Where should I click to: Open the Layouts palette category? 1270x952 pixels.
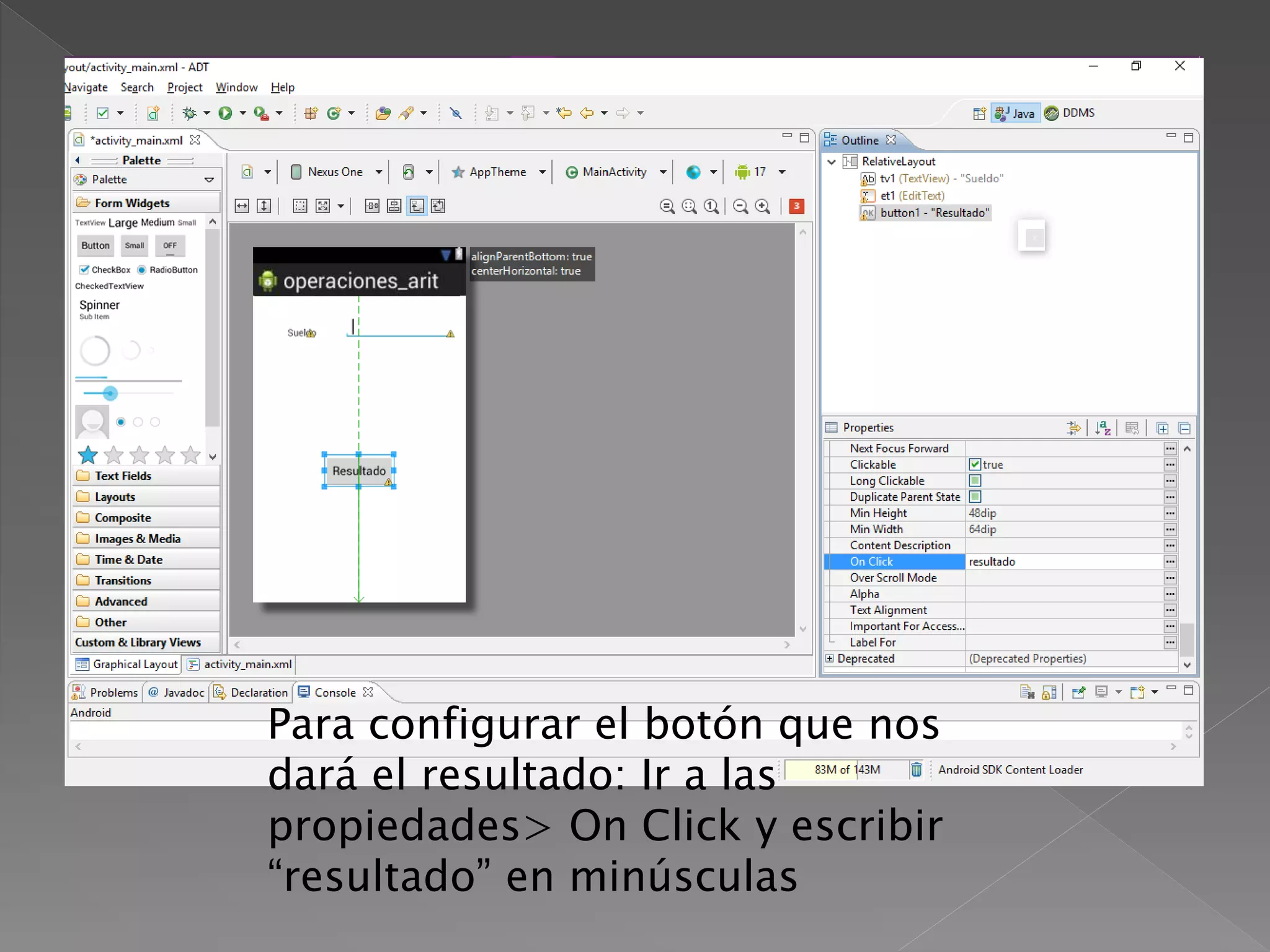coord(147,497)
